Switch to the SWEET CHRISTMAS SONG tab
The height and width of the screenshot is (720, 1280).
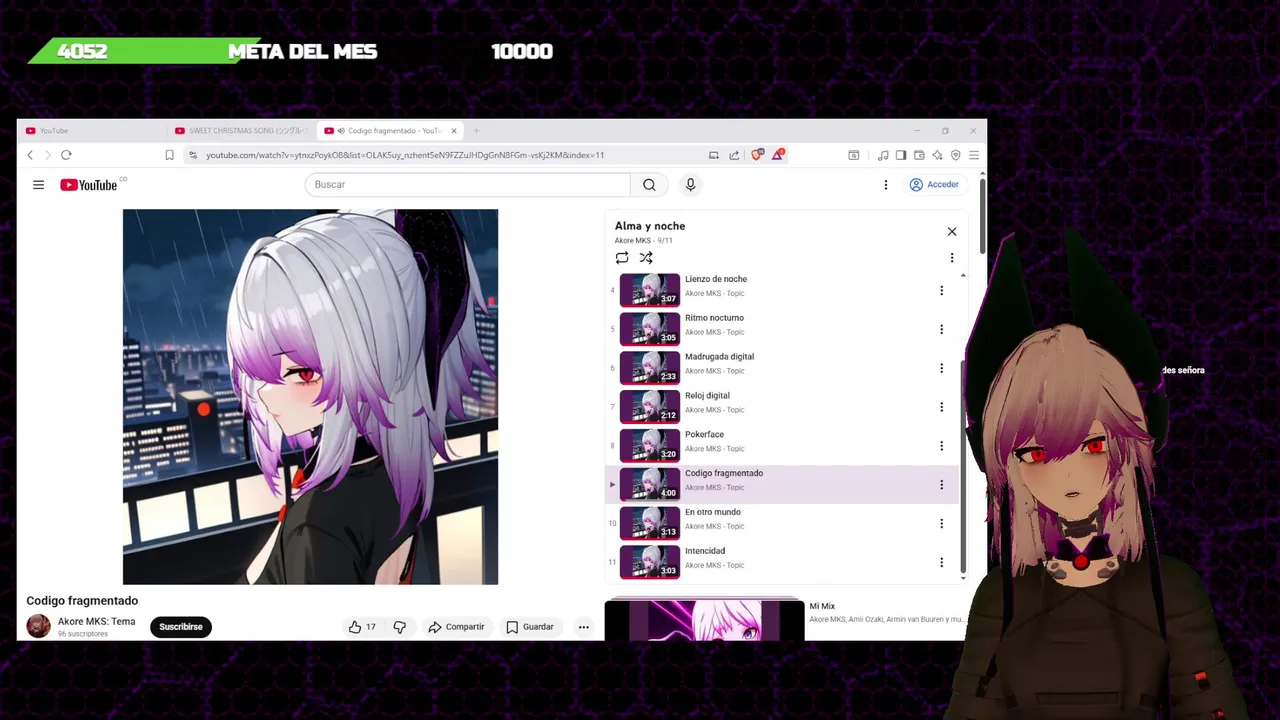click(x=240, y=131)
